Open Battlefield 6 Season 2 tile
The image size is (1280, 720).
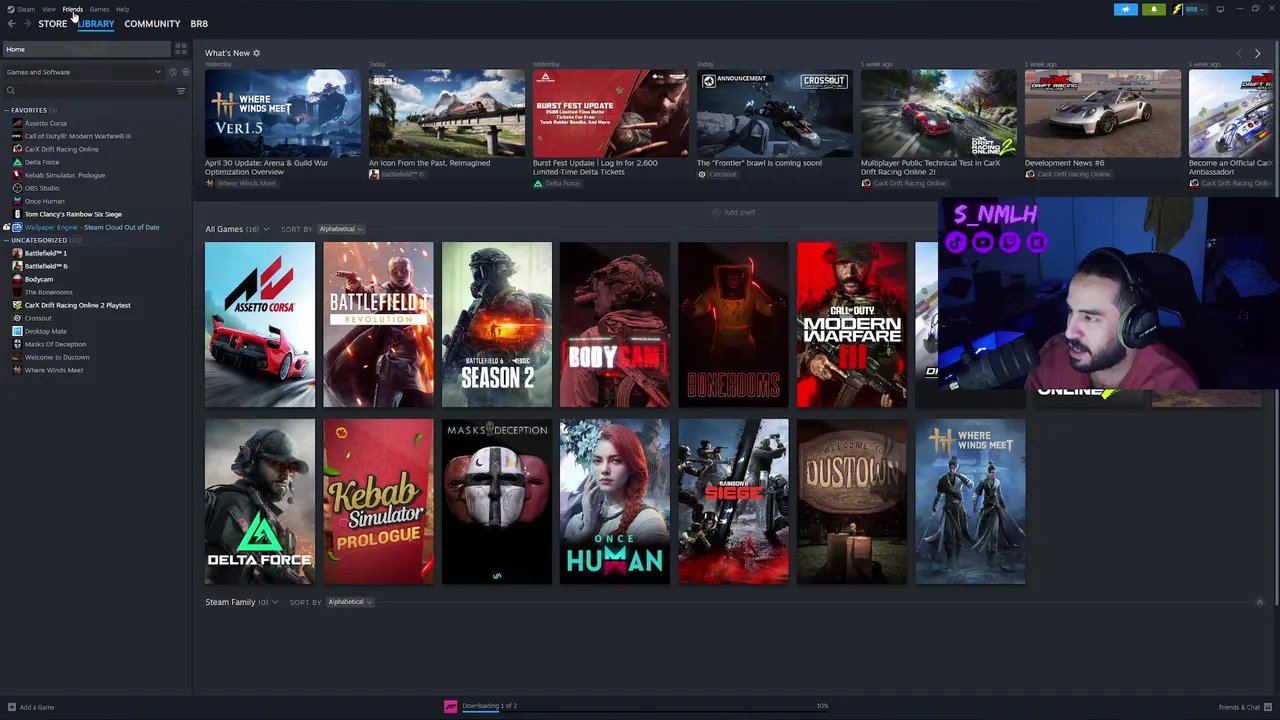[497, 324]
